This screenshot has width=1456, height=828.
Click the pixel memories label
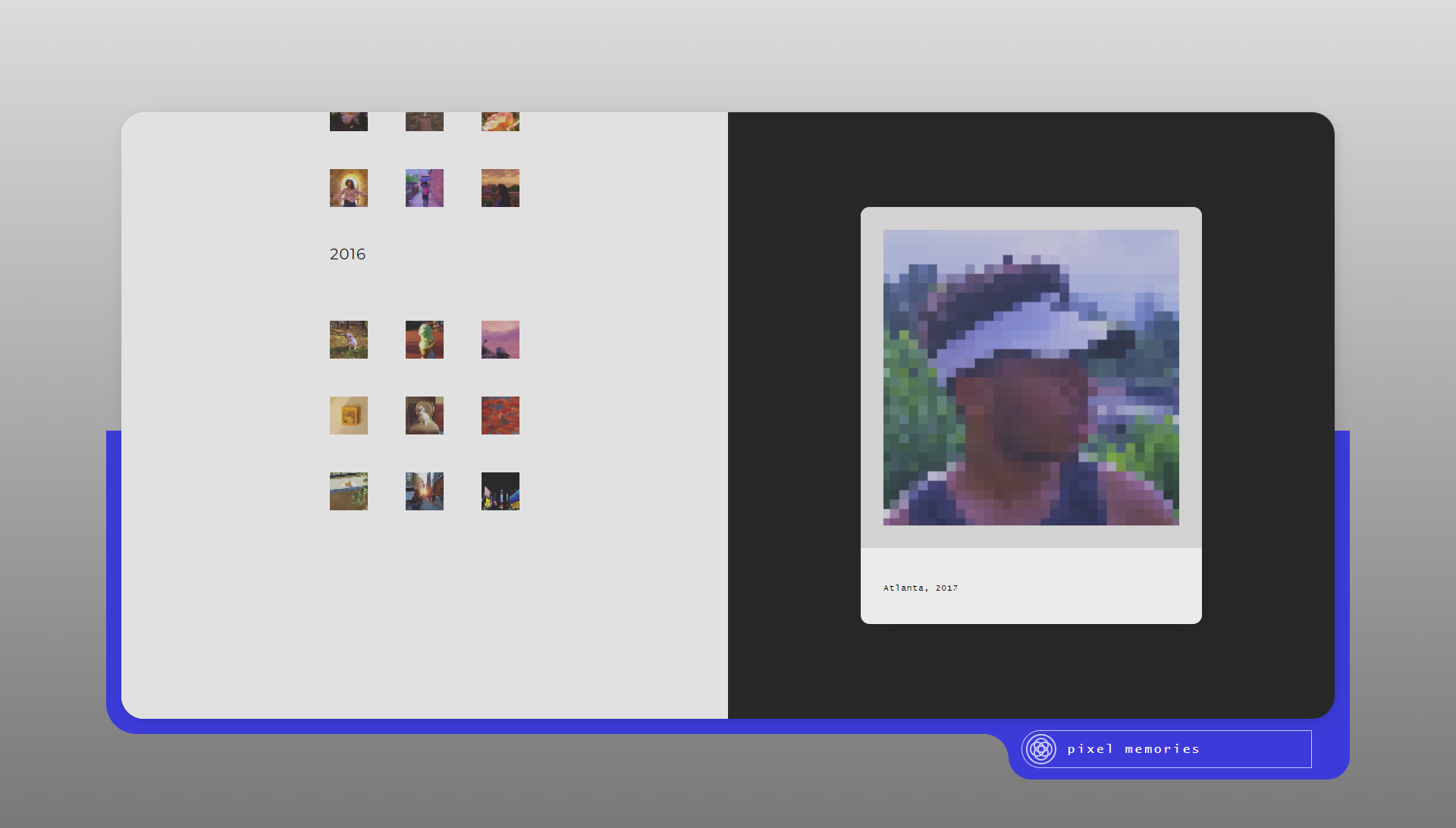point(1133,749)
